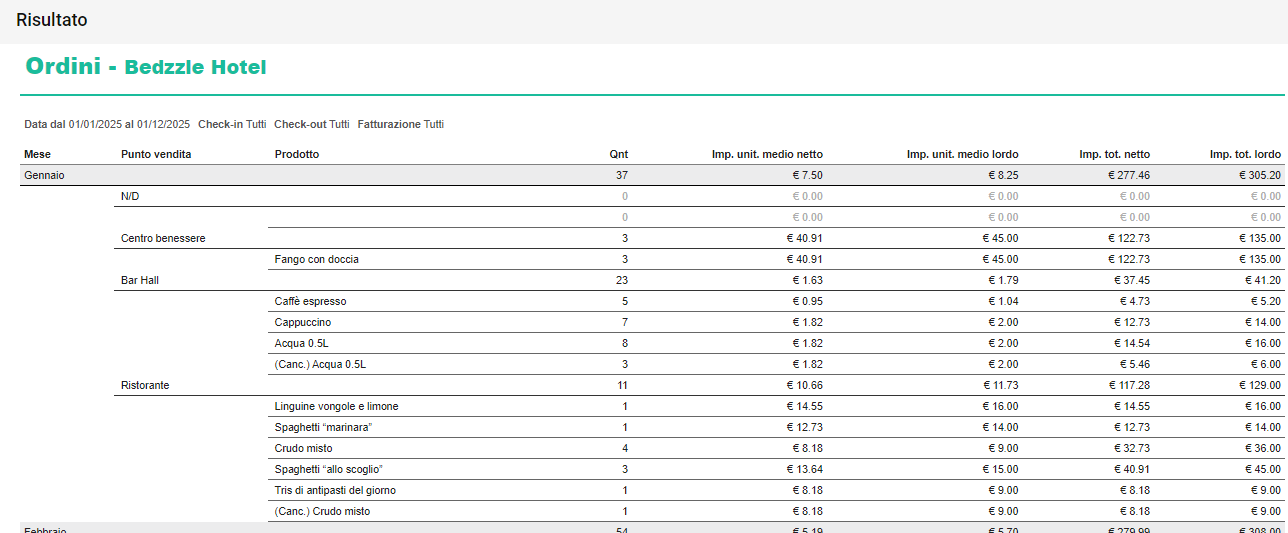Click the 'Imp. tot. netto' column header
The height and width of the screenshot is (533, 1288).
pyautogui.click(x=1114, y=155)
